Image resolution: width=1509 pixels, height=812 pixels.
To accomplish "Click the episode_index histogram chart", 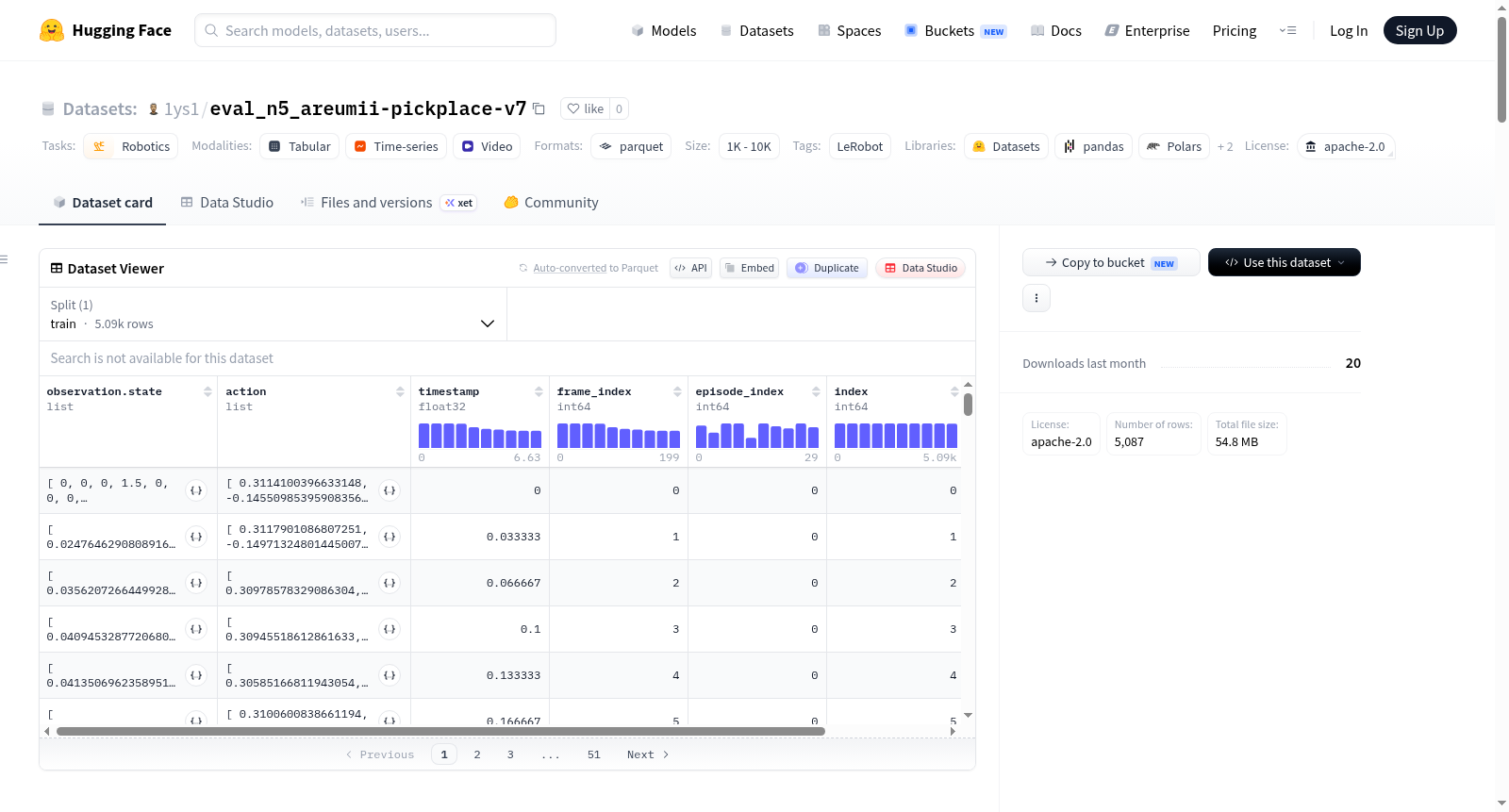I will [x=757, y=436].
